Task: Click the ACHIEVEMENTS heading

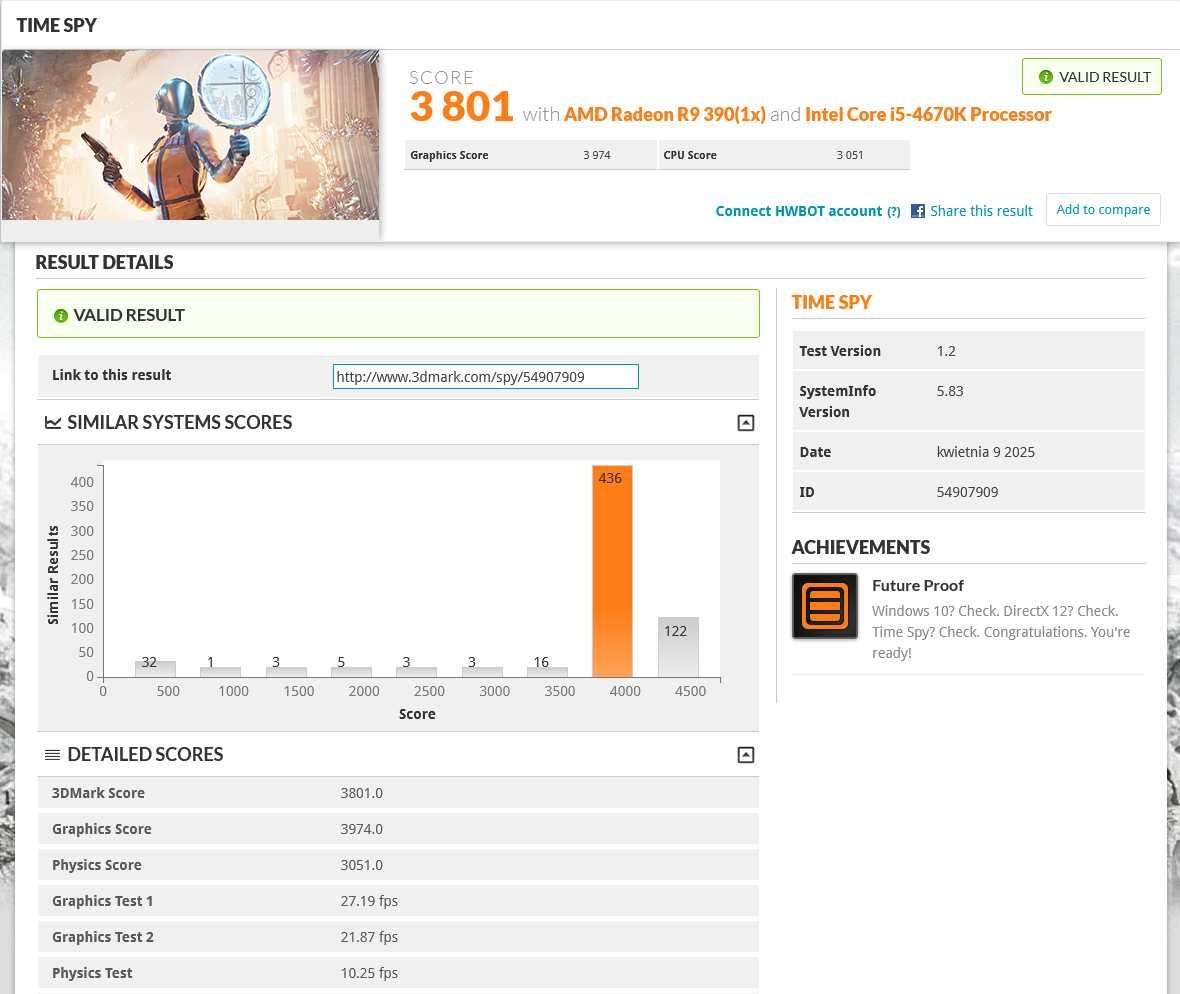Action: coord(860,547)
